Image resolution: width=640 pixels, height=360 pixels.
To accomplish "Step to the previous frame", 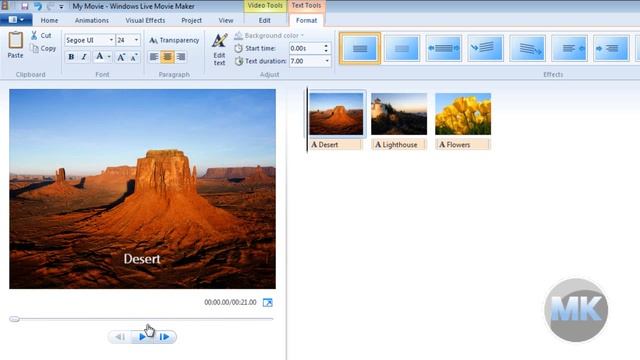I will pyautogui.click(x=120, y=337).
